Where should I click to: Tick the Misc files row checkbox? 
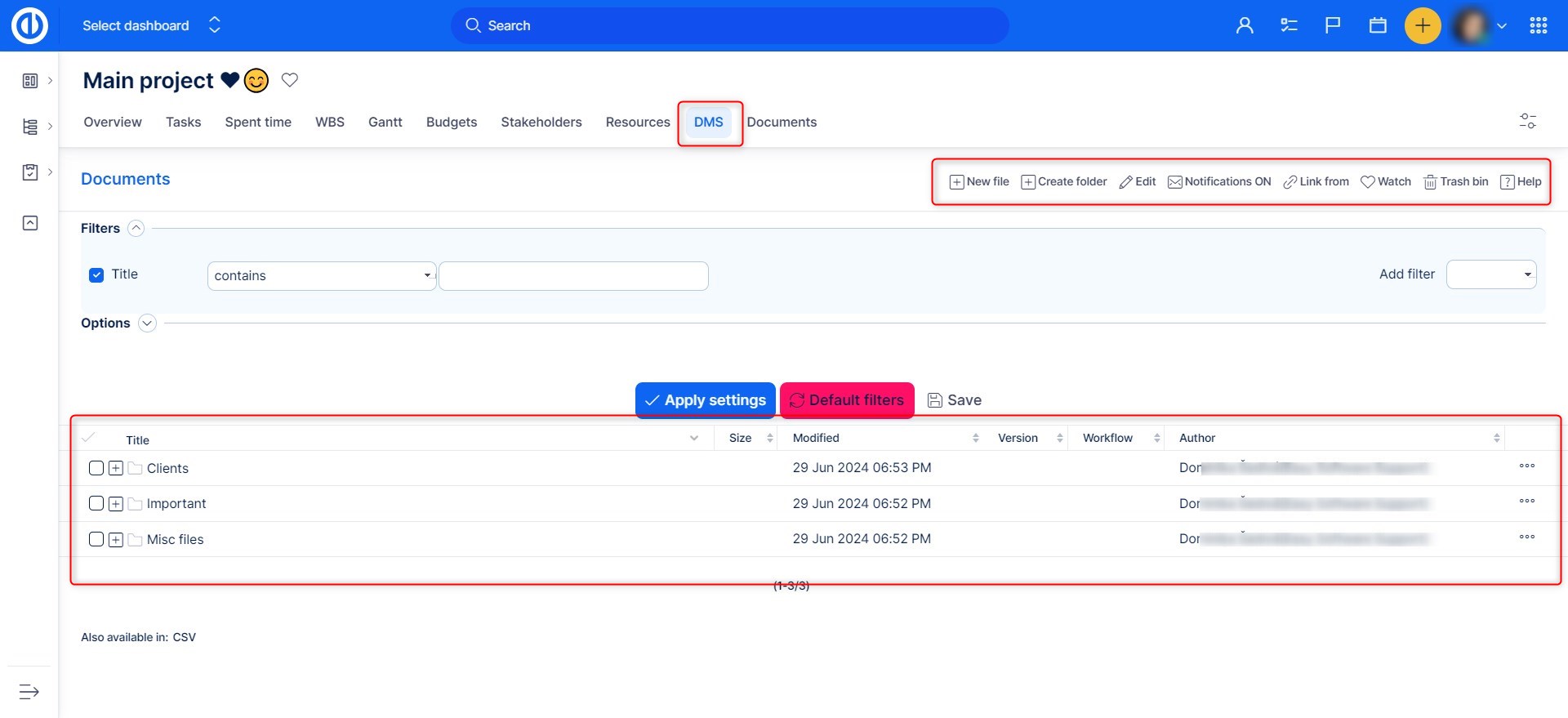pos(96,539)
